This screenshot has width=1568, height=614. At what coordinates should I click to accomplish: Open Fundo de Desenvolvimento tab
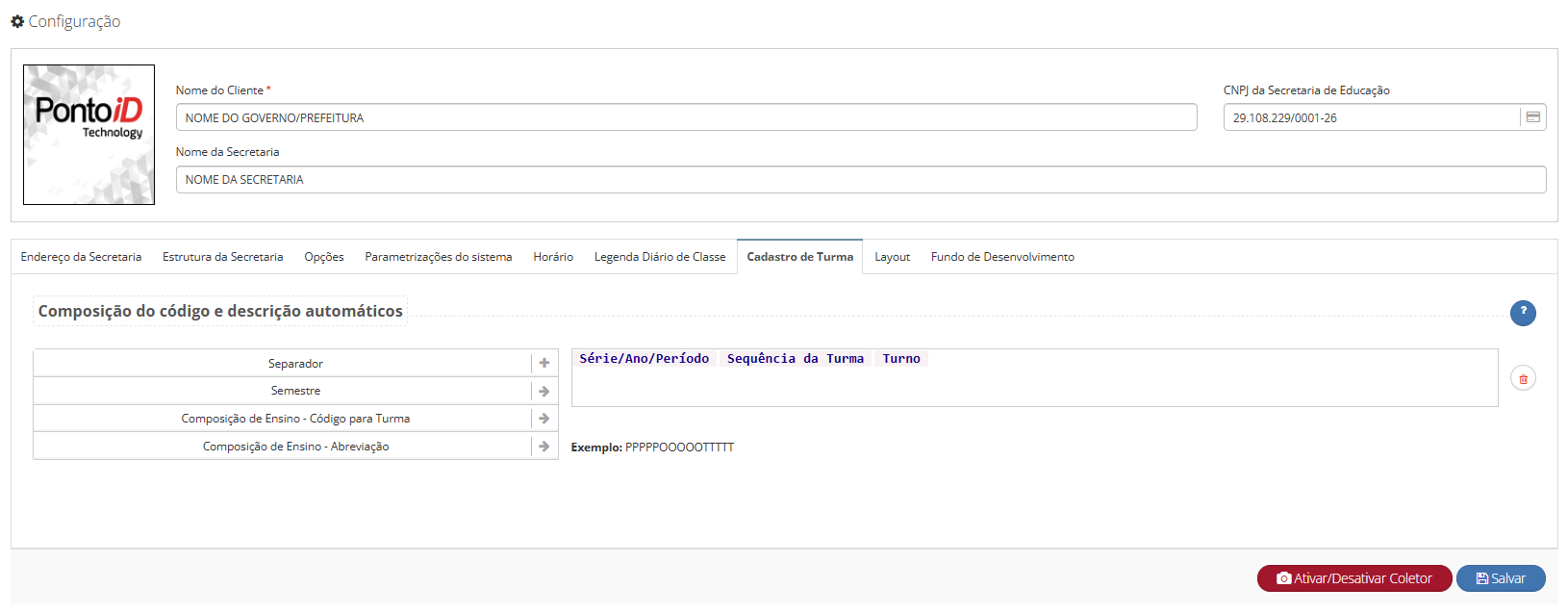(1002, 257)
